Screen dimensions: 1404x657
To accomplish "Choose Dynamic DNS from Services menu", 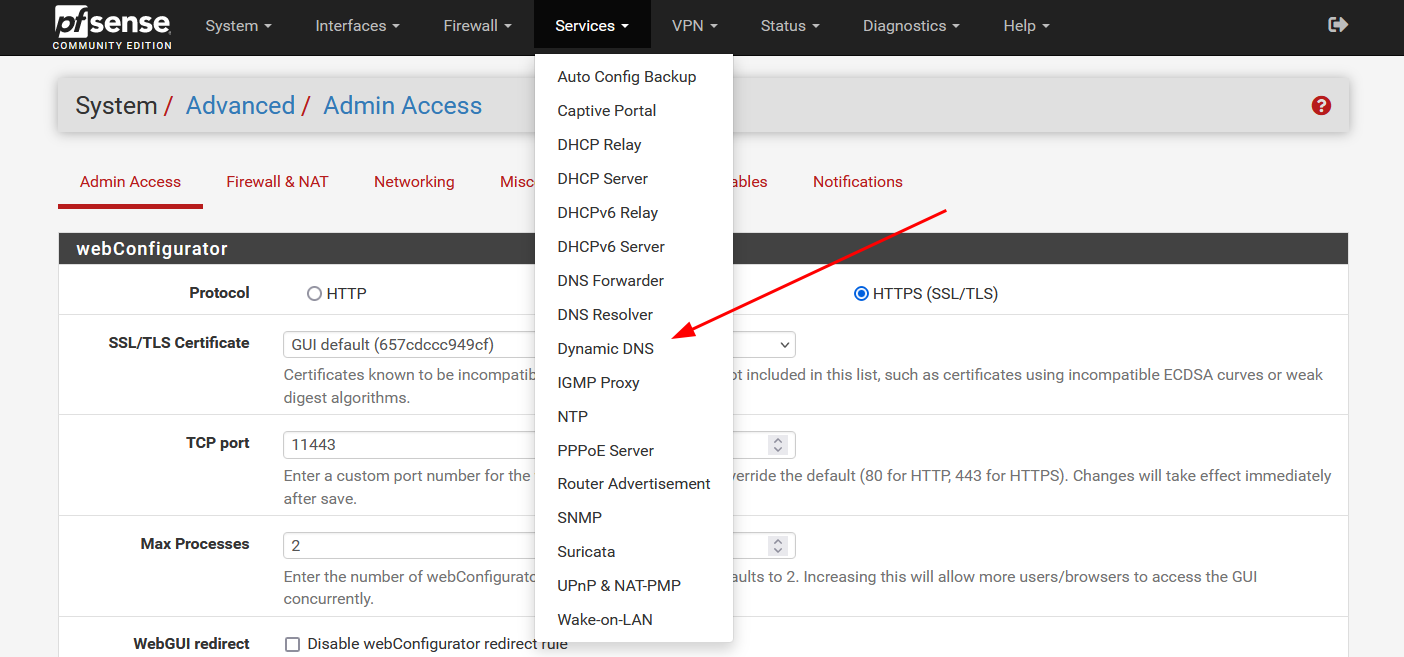I will coord(605,349).
